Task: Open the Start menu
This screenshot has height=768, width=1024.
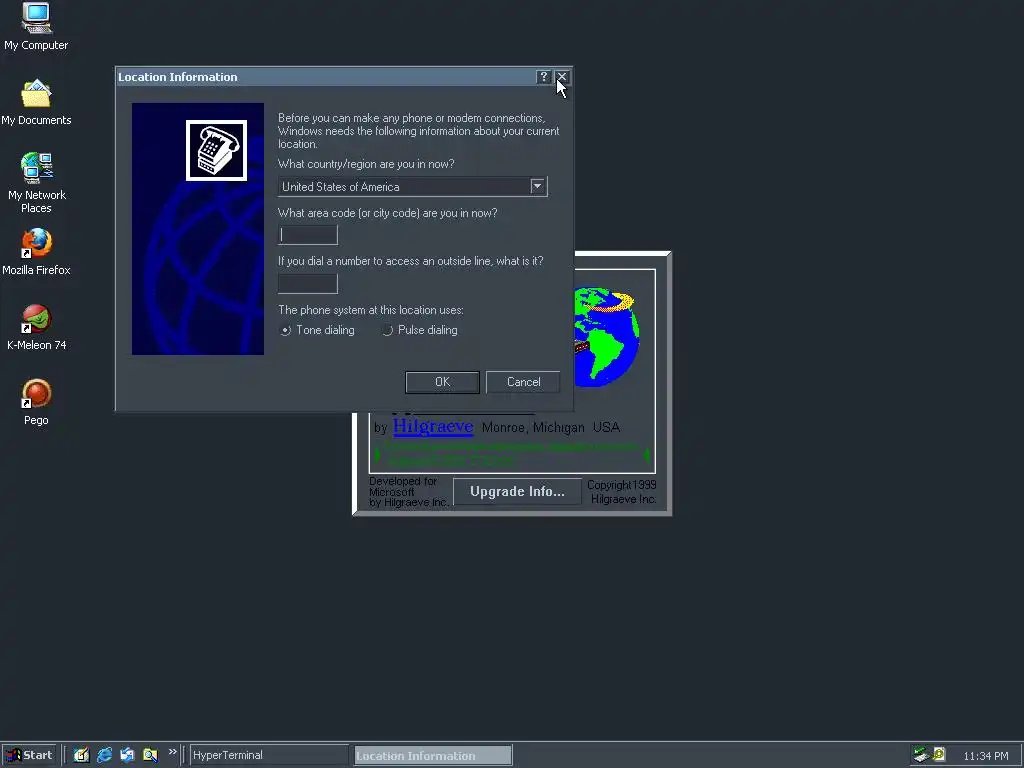Action: click(x=29, y=755)
